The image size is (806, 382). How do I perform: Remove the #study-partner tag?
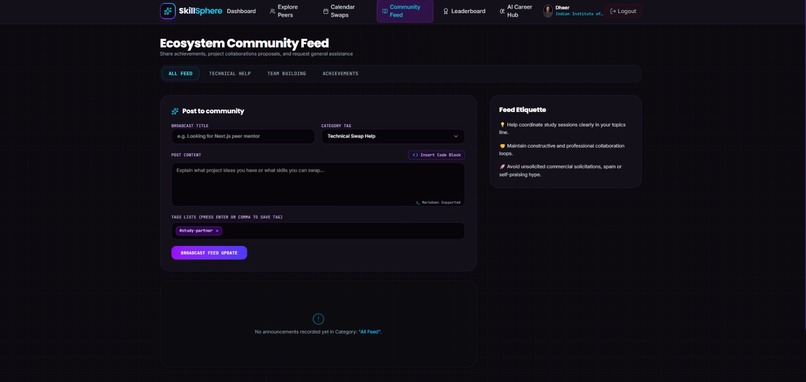click(217, 231)
